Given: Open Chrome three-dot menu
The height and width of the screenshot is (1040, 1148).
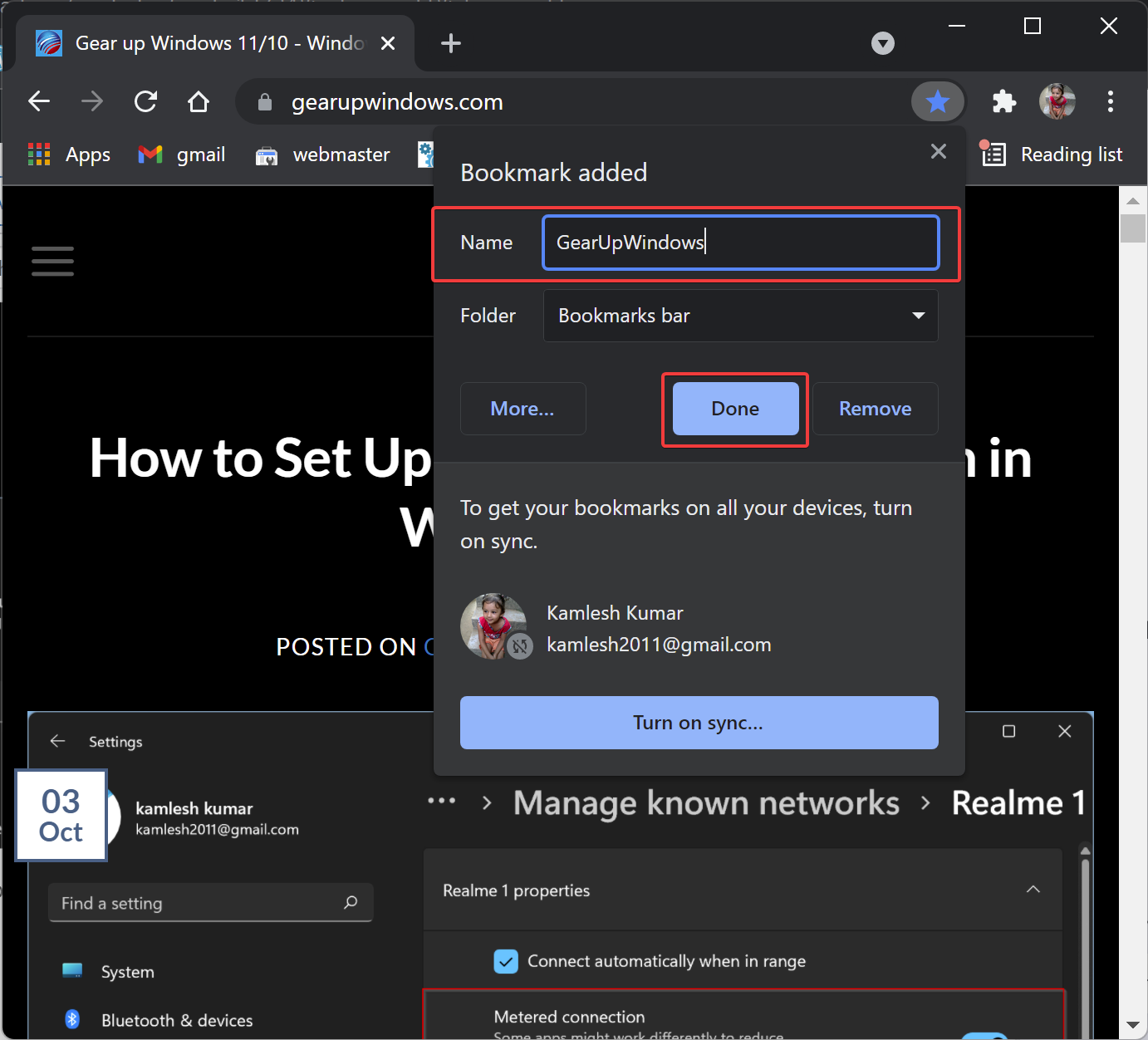Looking at the screenshot, I should click(1111, 101).
